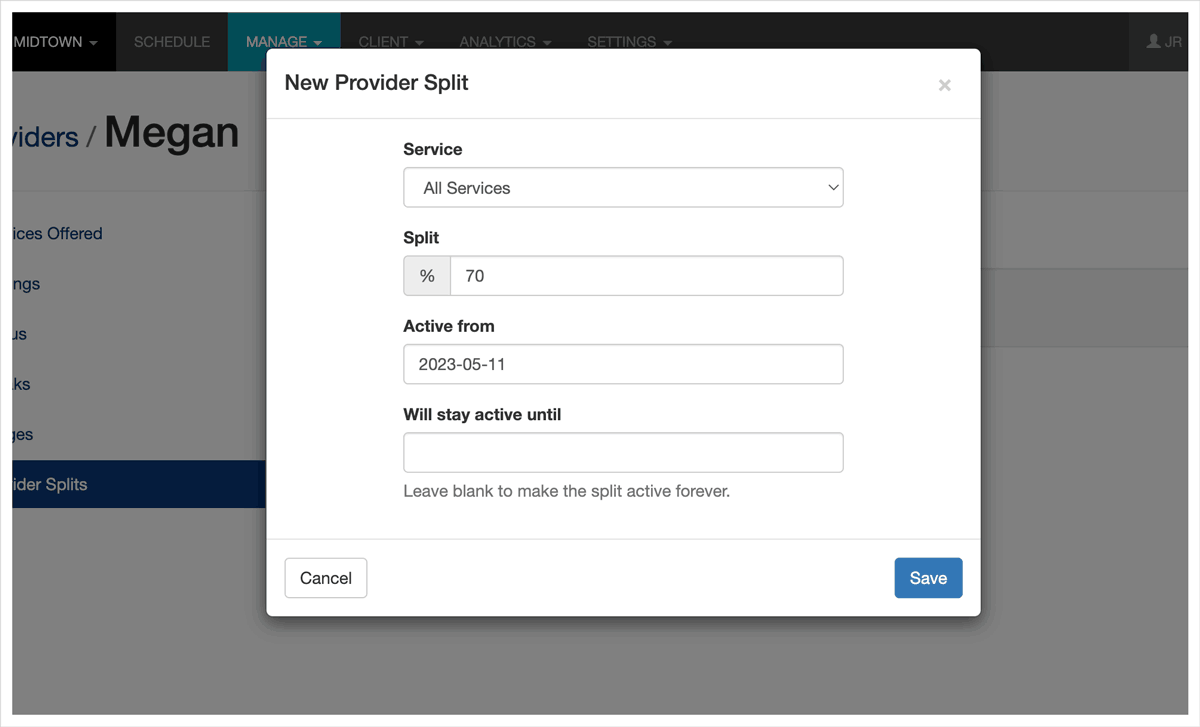Expand the Settings menu
This screenshot has width=1200, height=727.
click(629, 42)
